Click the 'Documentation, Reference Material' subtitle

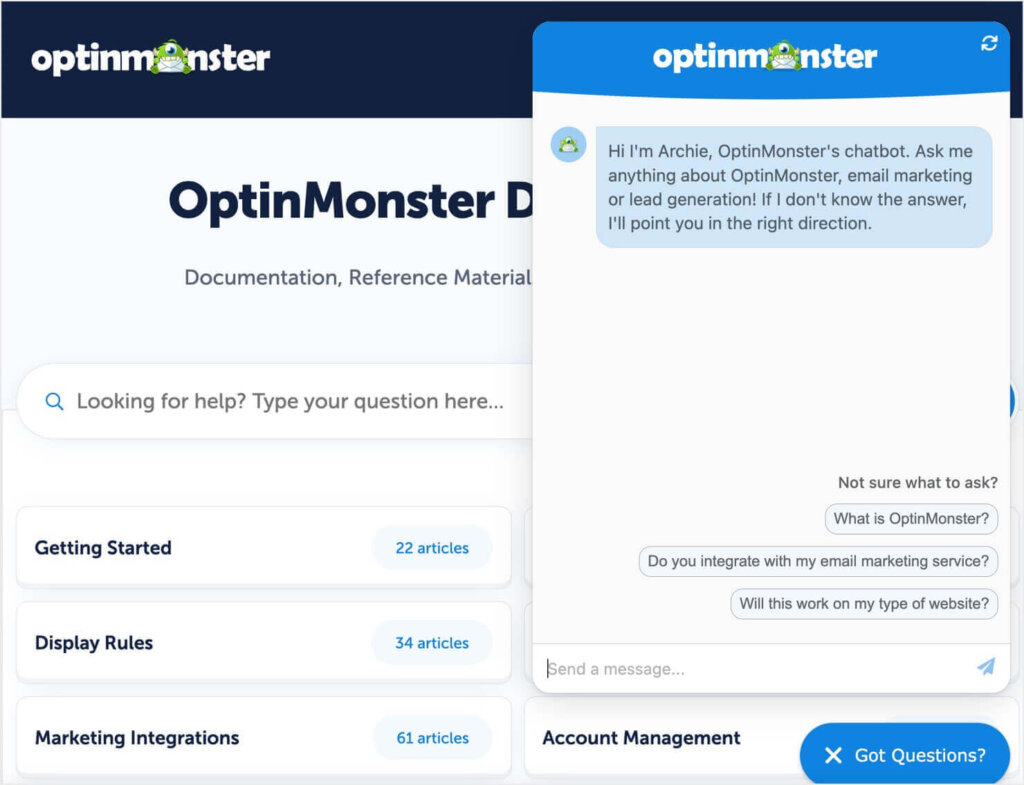358,278
